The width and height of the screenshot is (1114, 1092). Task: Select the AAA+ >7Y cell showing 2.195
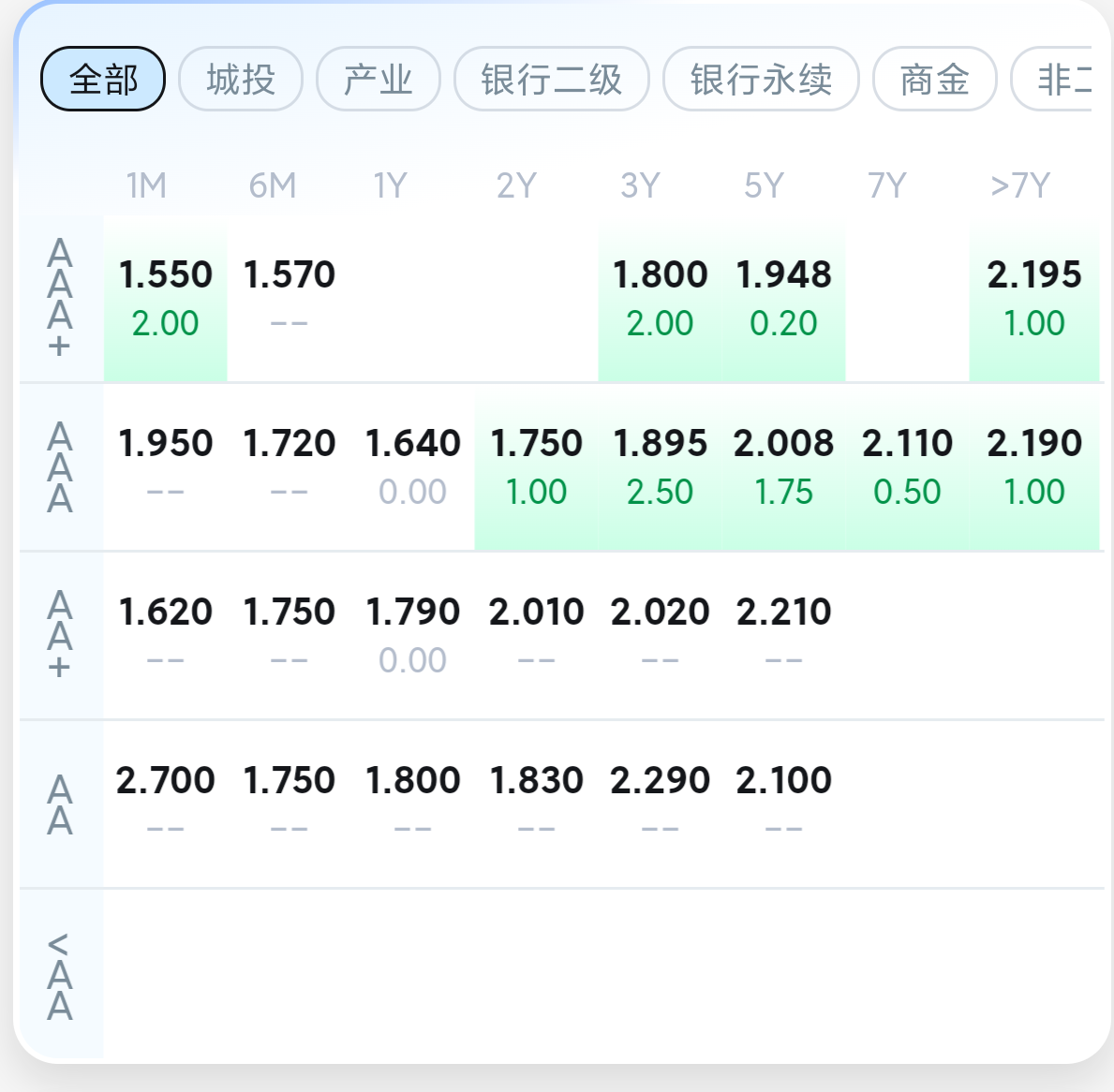point(1034,299)
